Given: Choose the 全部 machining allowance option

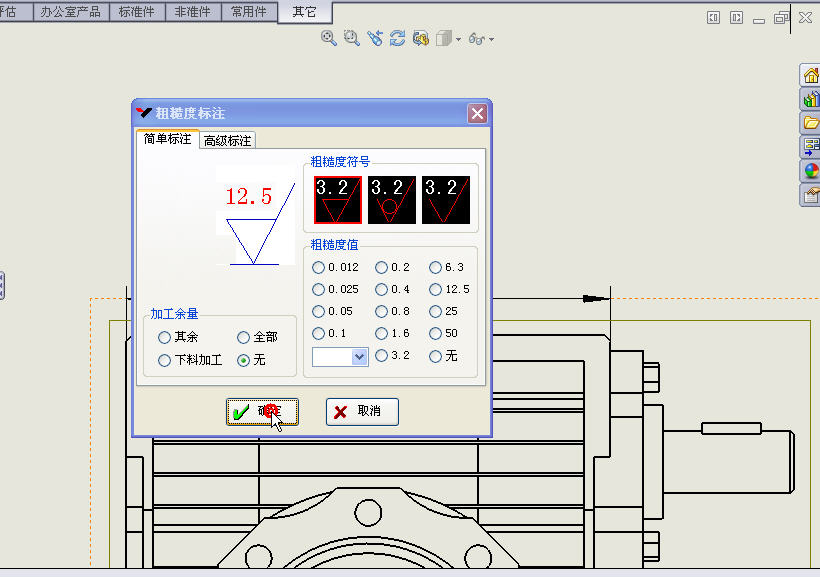Looking at the screenshot, I should pos(244,338).
